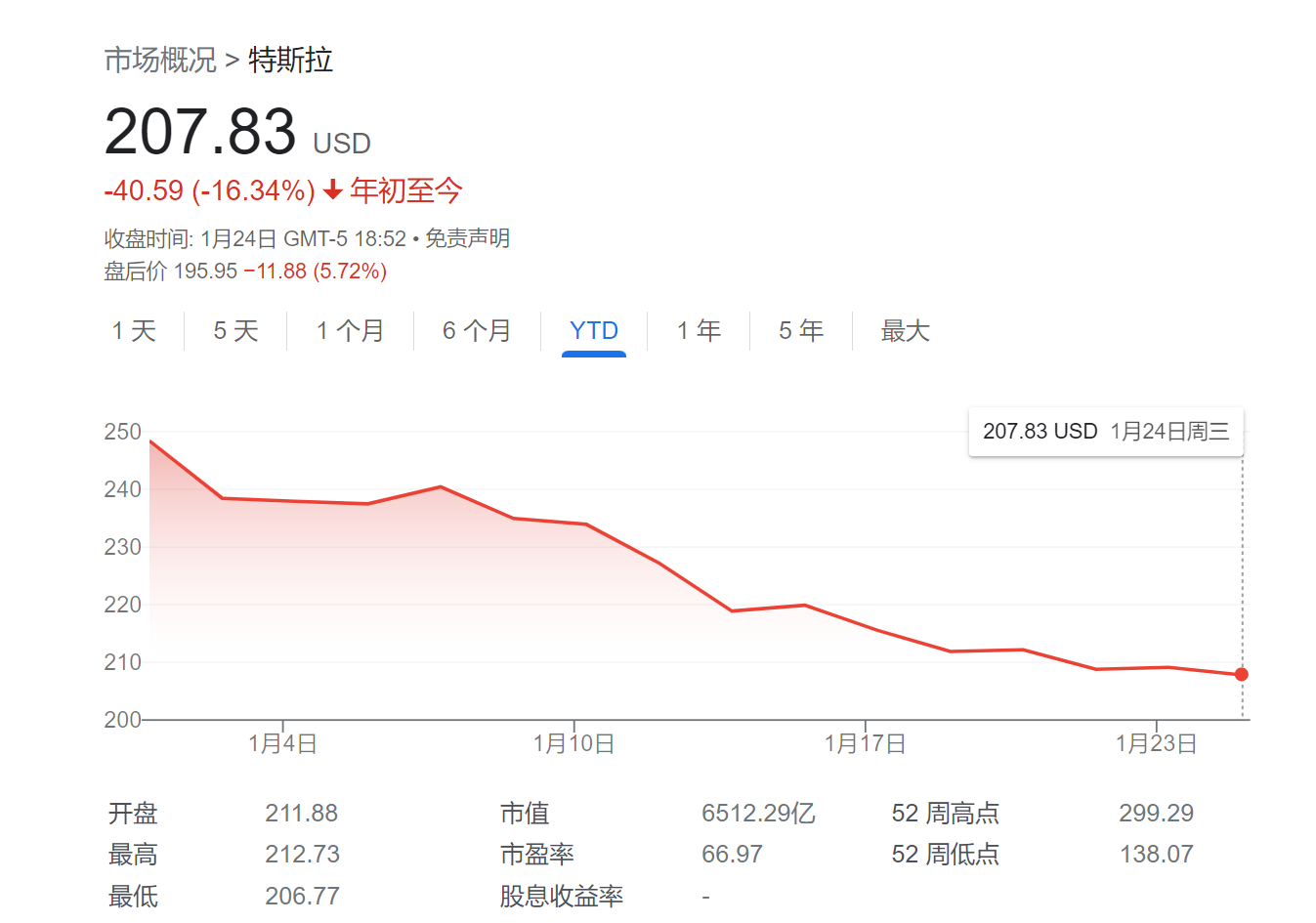Viewport: 1316px width, 923px height.
Task: Click the 1月10日 axis label
Action: click(x=573, y=744)
